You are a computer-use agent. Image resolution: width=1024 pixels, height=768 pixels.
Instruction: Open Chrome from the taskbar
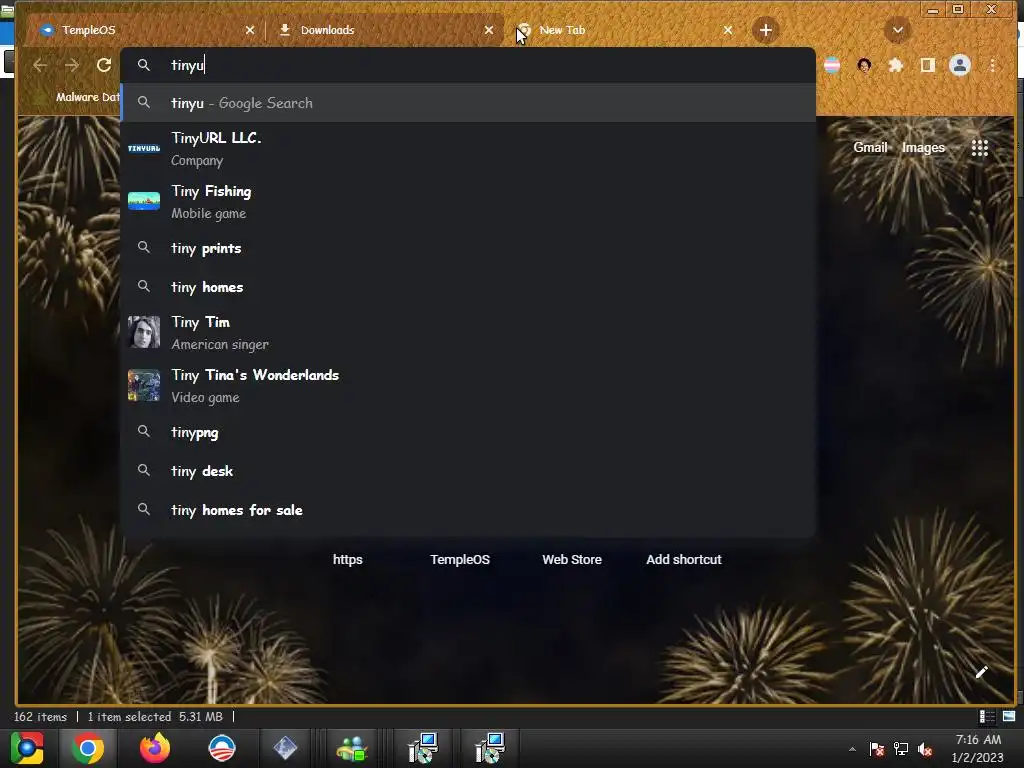coord(88,748)
